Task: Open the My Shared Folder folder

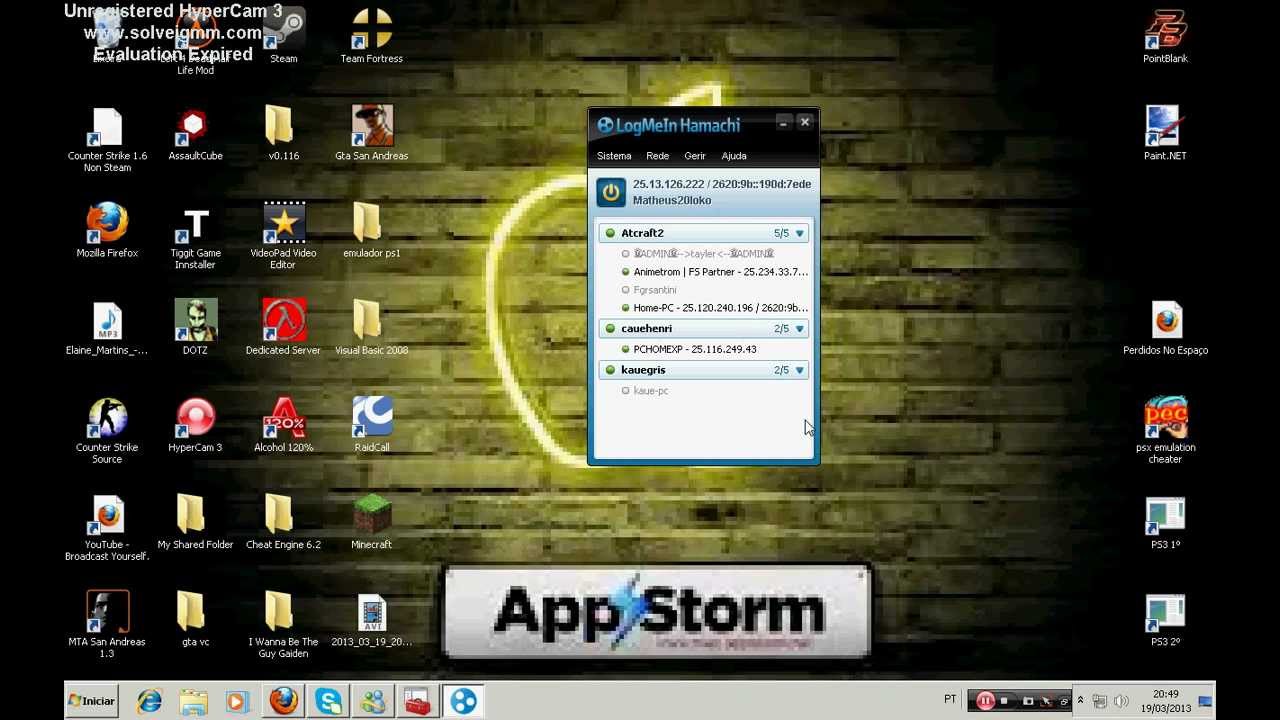Action: (195, 523)
